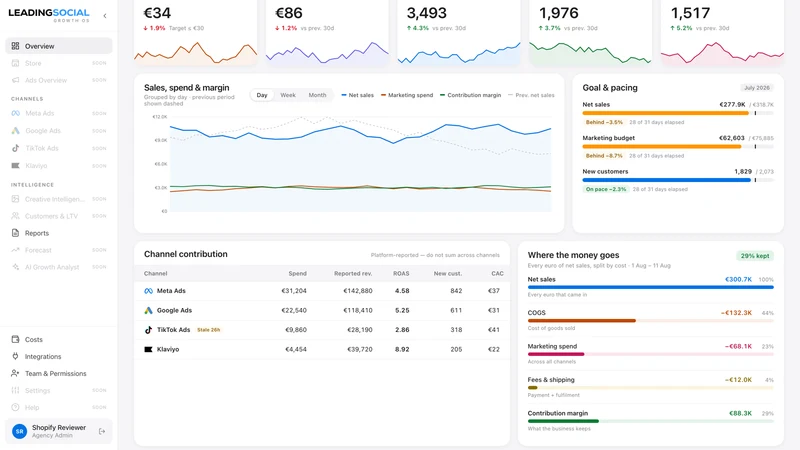This screenshot has width=800, height=450.
Task: Click the On pace −2.3% badge
Action: pyautogui.click(x=606, y=189)
